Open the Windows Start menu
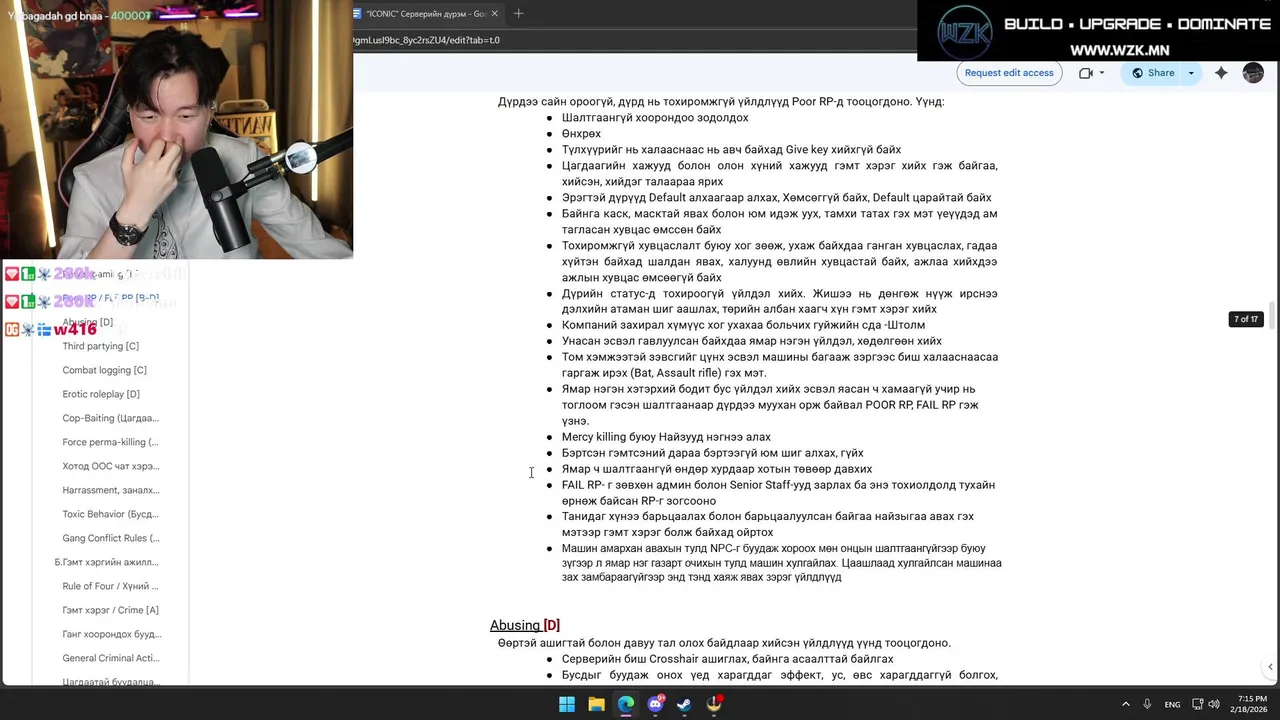 tap(567, 704)
